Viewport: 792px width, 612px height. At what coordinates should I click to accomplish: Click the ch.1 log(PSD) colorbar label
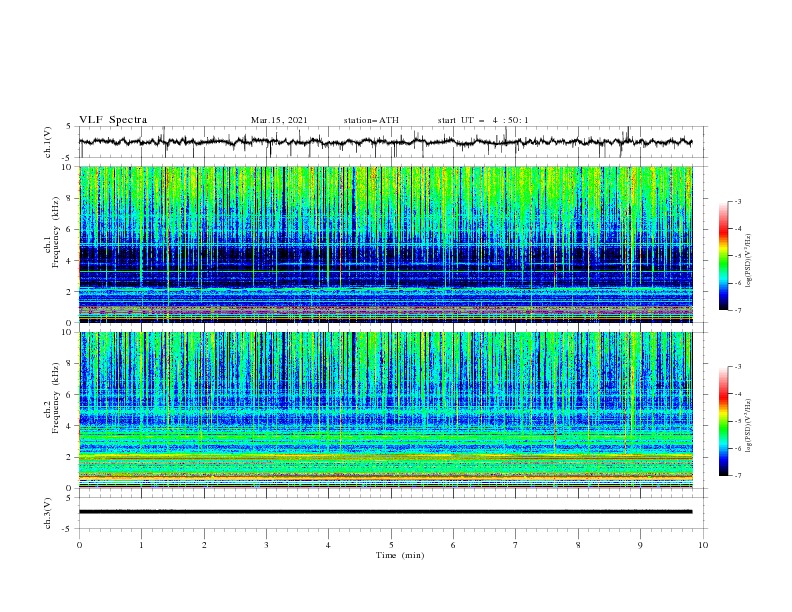click(749, 261)
